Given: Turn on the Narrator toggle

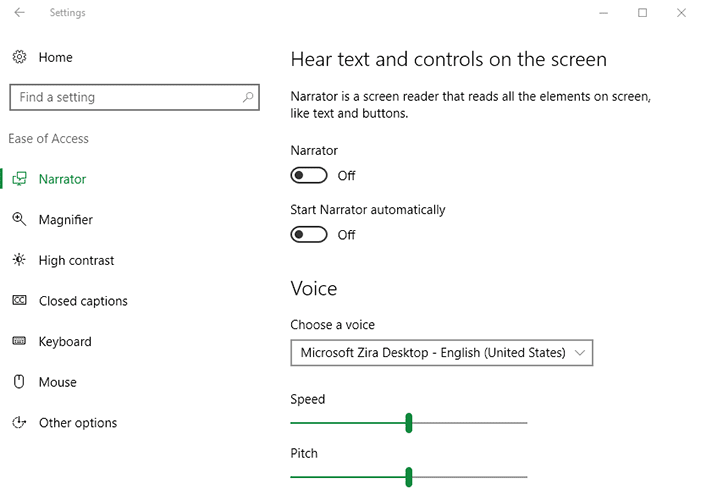Looking at the screenshot, I should tap(309, 175).
